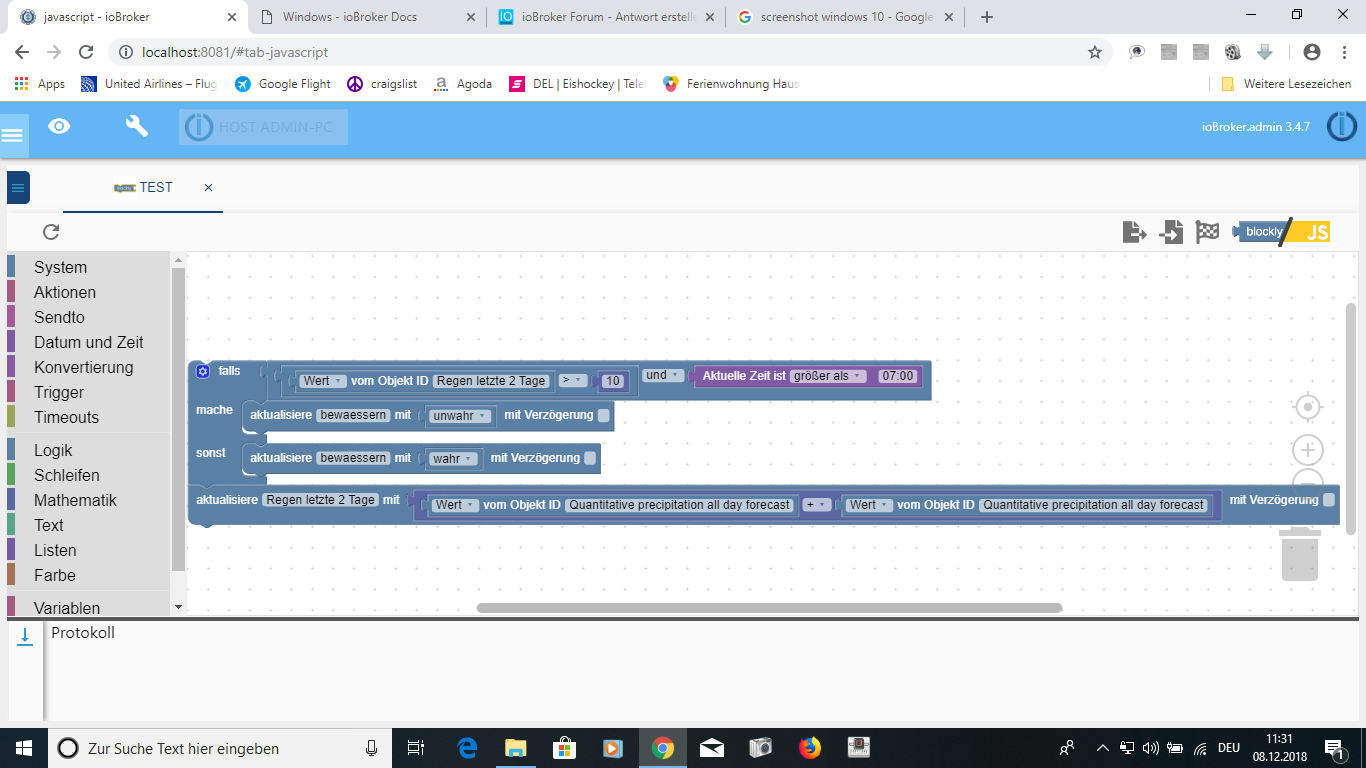Edit the time field 07:00
Image resolution: width=1366 pixels, height=768 pixels.
coord(897,376)
